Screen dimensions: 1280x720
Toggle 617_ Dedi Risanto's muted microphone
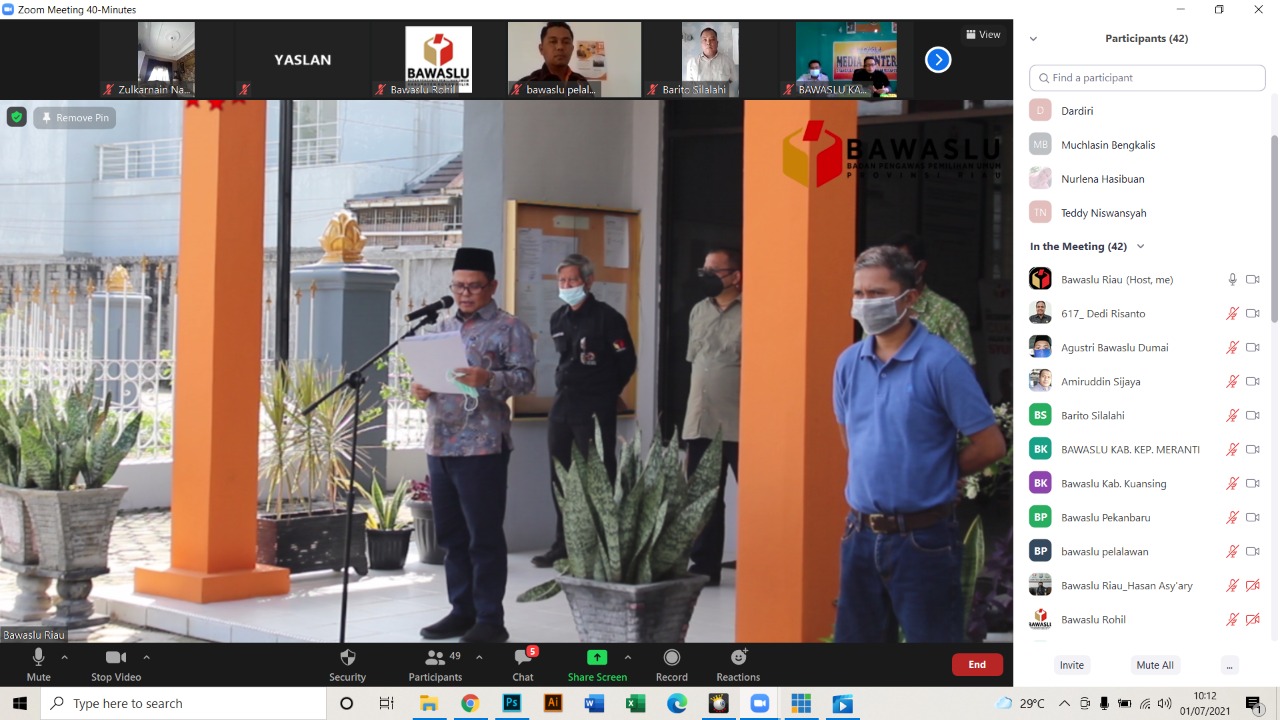click(x=1232, y=314)
